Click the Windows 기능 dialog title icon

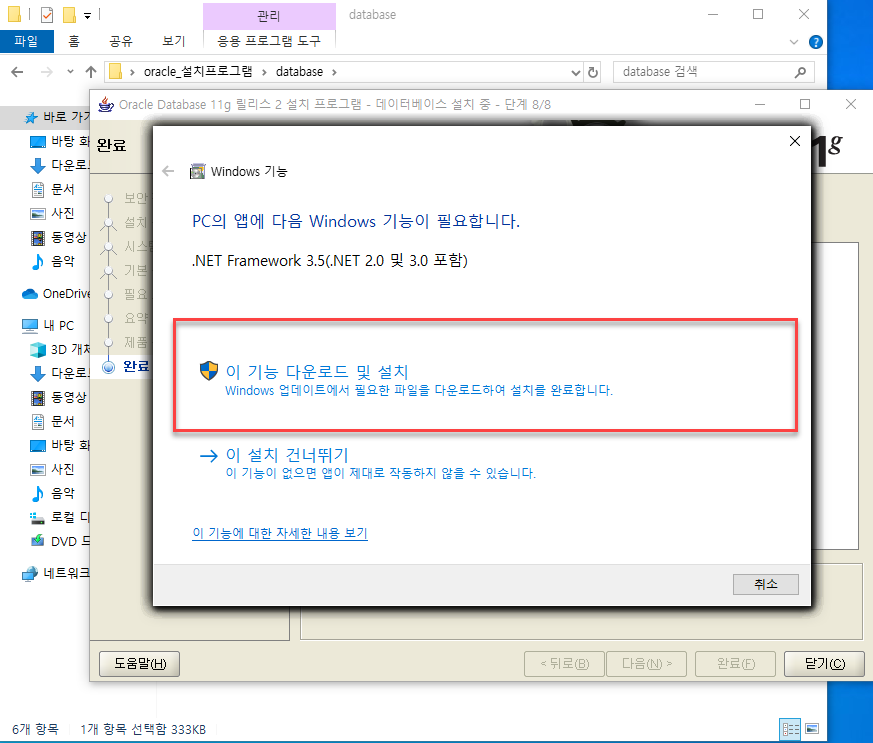[198, 171]
